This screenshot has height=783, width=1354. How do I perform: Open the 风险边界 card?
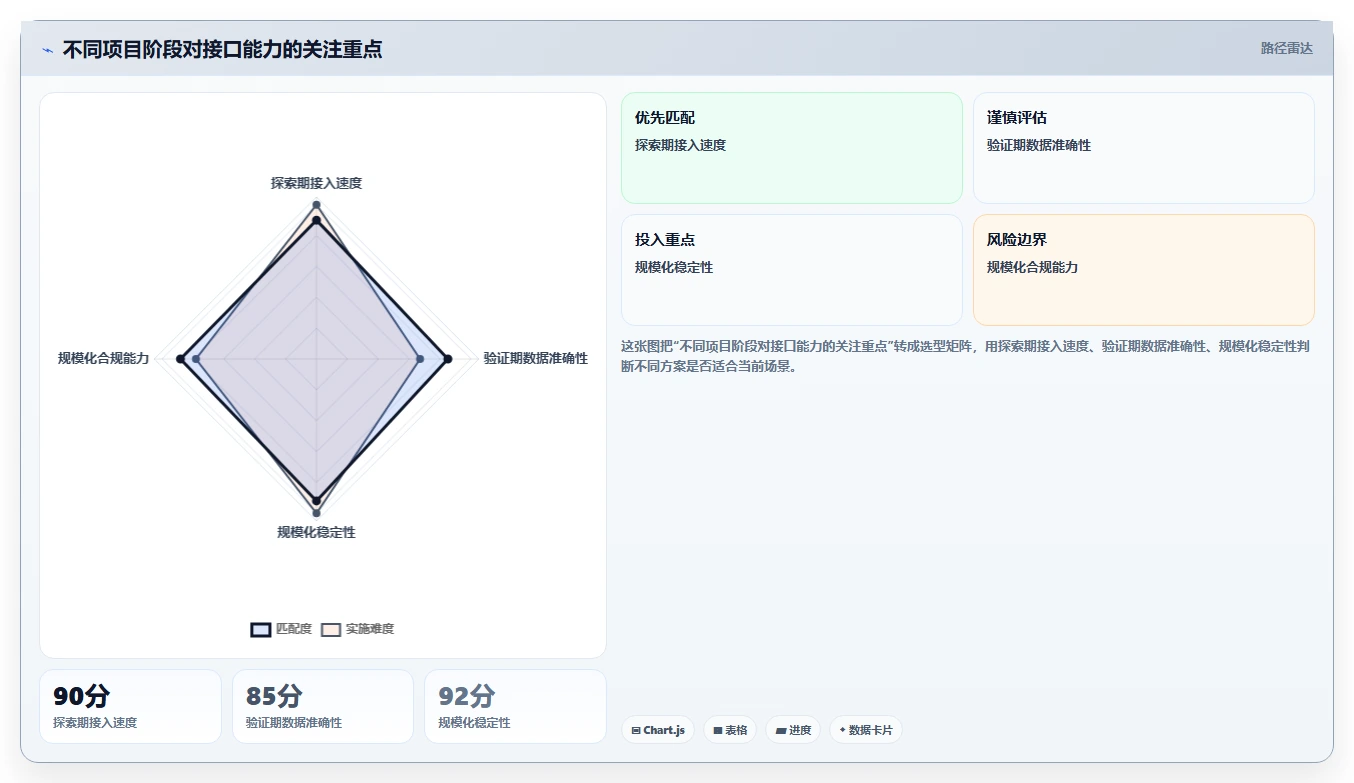[1144, 270]
